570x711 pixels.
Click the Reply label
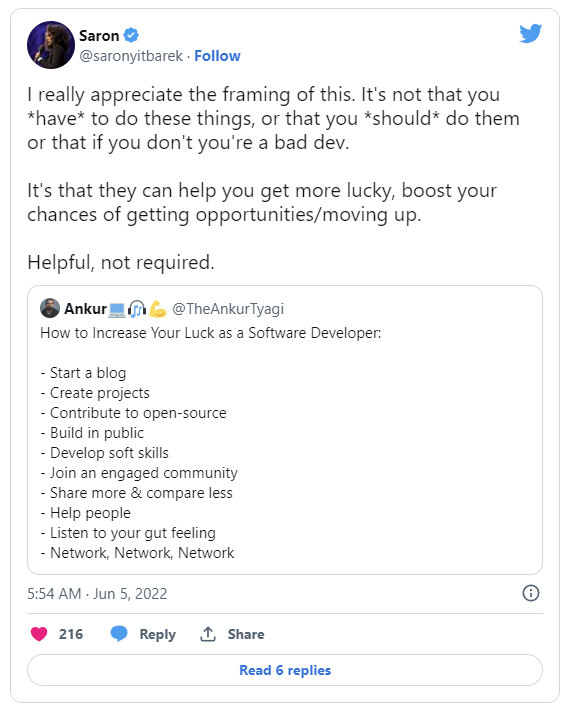click(157, 634)
